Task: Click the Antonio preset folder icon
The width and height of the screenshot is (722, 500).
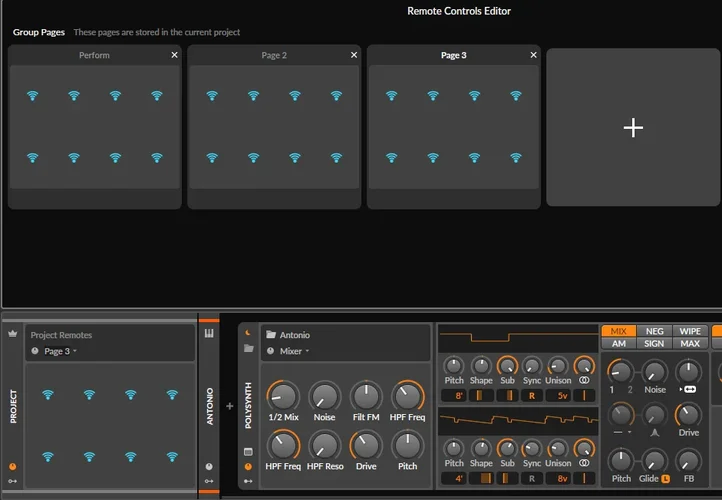Action: (270, 335)
